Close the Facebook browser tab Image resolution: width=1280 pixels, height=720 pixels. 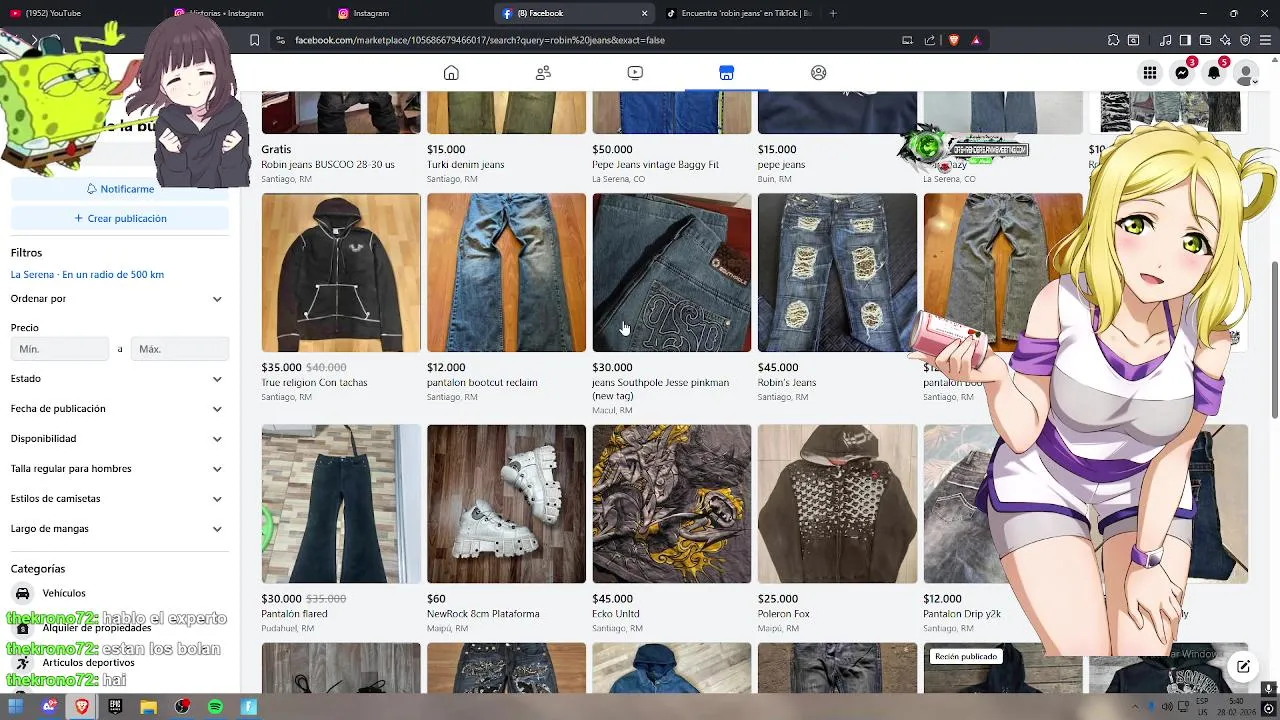[644, 13]
